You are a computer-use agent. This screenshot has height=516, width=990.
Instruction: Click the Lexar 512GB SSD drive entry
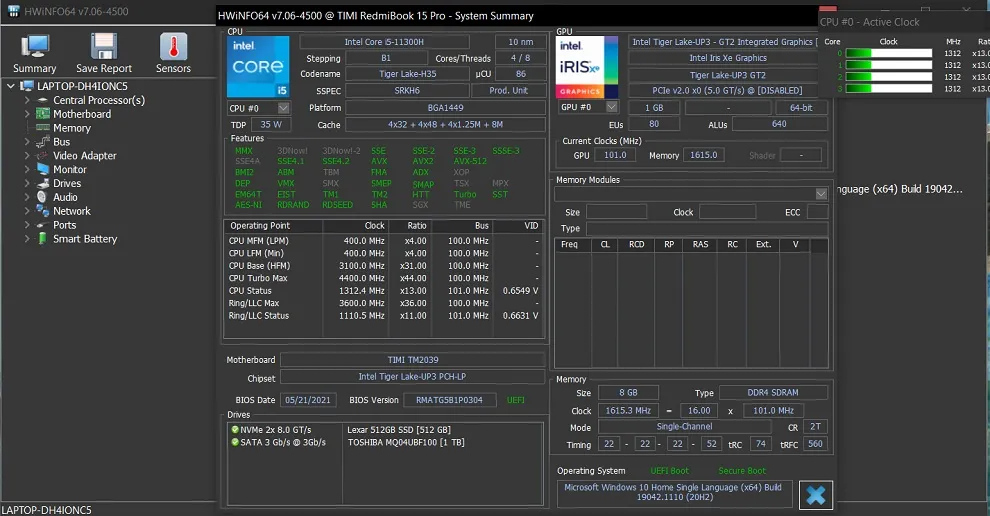tap(398, 429)
